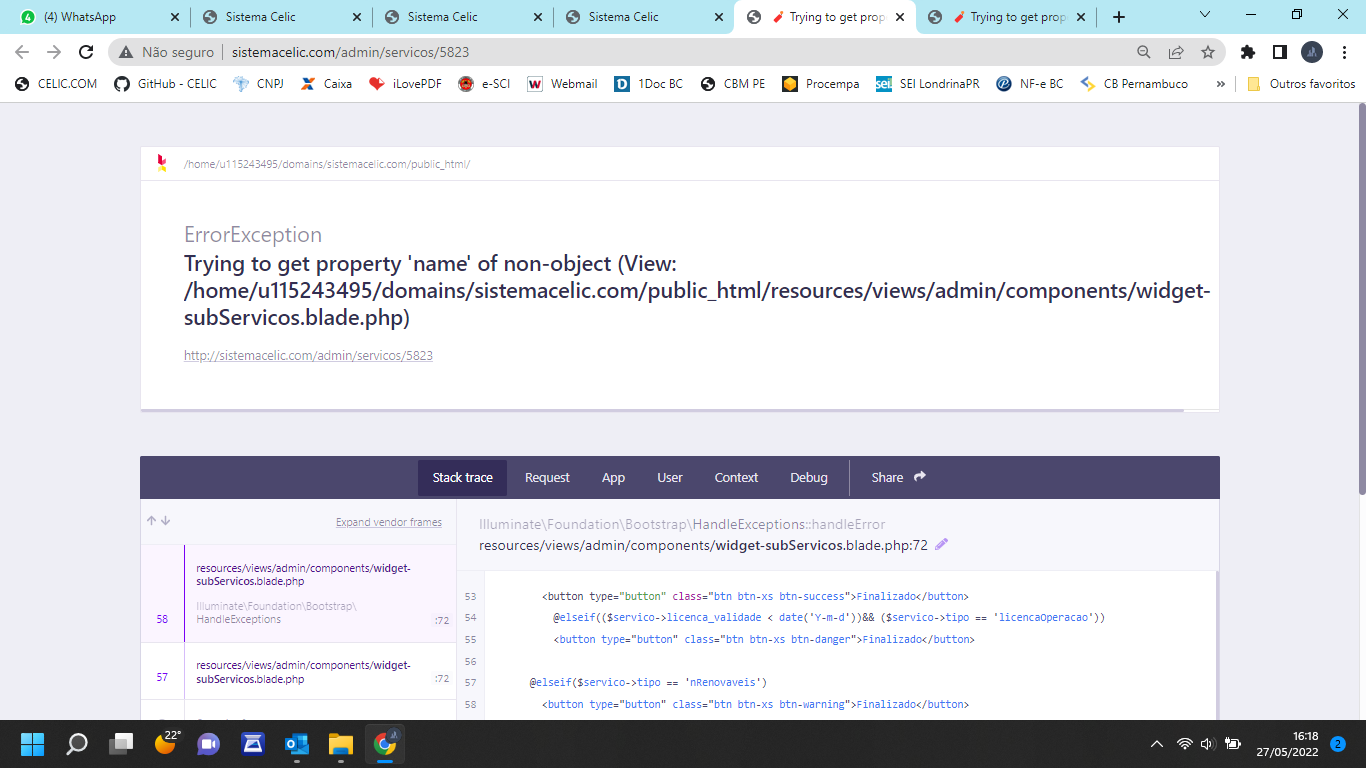The width and height of the screenshot is (1366, 768).
Task: Click code line 54 with @elseif licenca_validade
Action: [x=829, y=617]
